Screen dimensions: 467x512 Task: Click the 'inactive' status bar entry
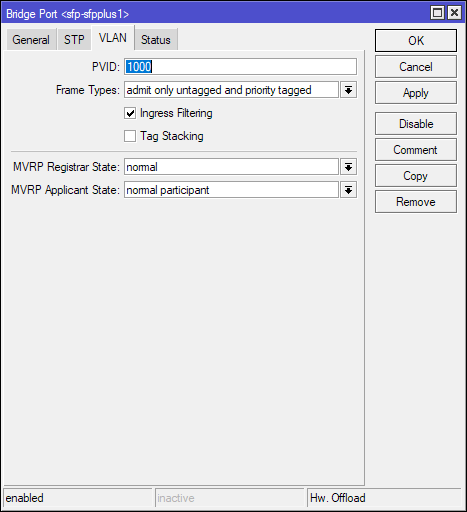230,498
